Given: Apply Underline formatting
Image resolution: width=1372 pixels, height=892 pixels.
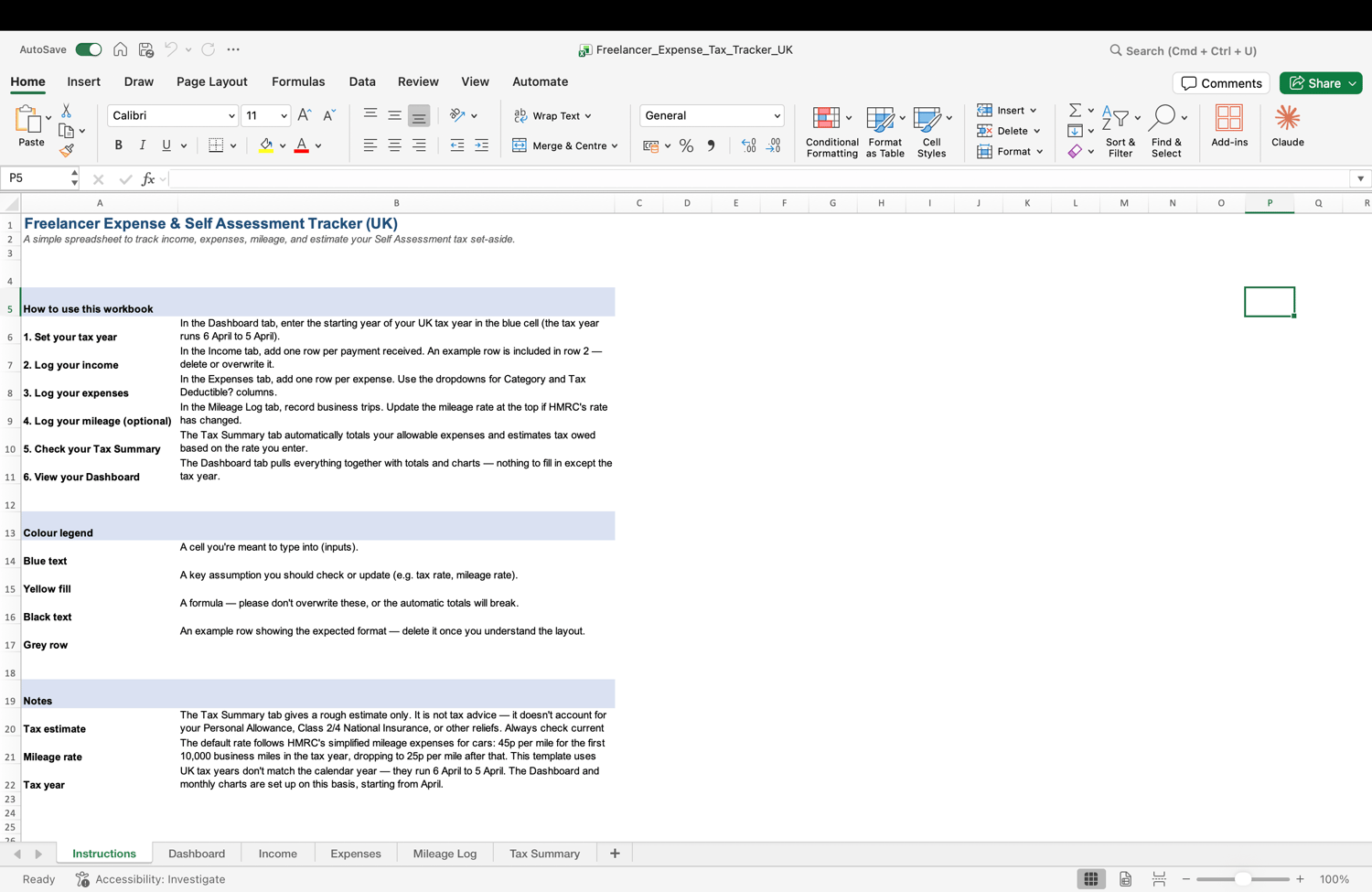Looking at the screenshot, I should [166, 145].
